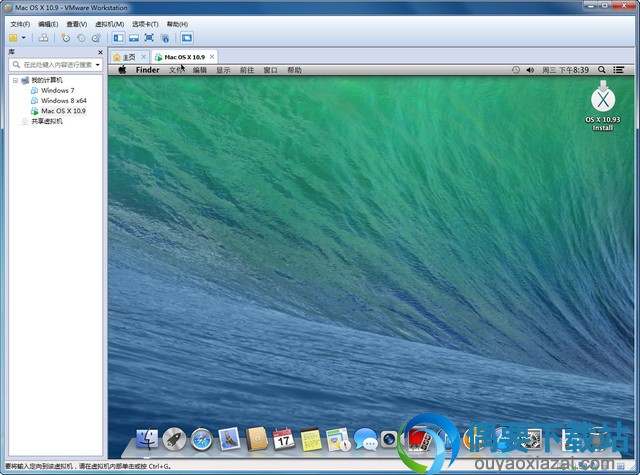Viewport: 640px width, 475px height.
Task: Open Spotlight search magnifier icon
Action: (x=602, y=70)
